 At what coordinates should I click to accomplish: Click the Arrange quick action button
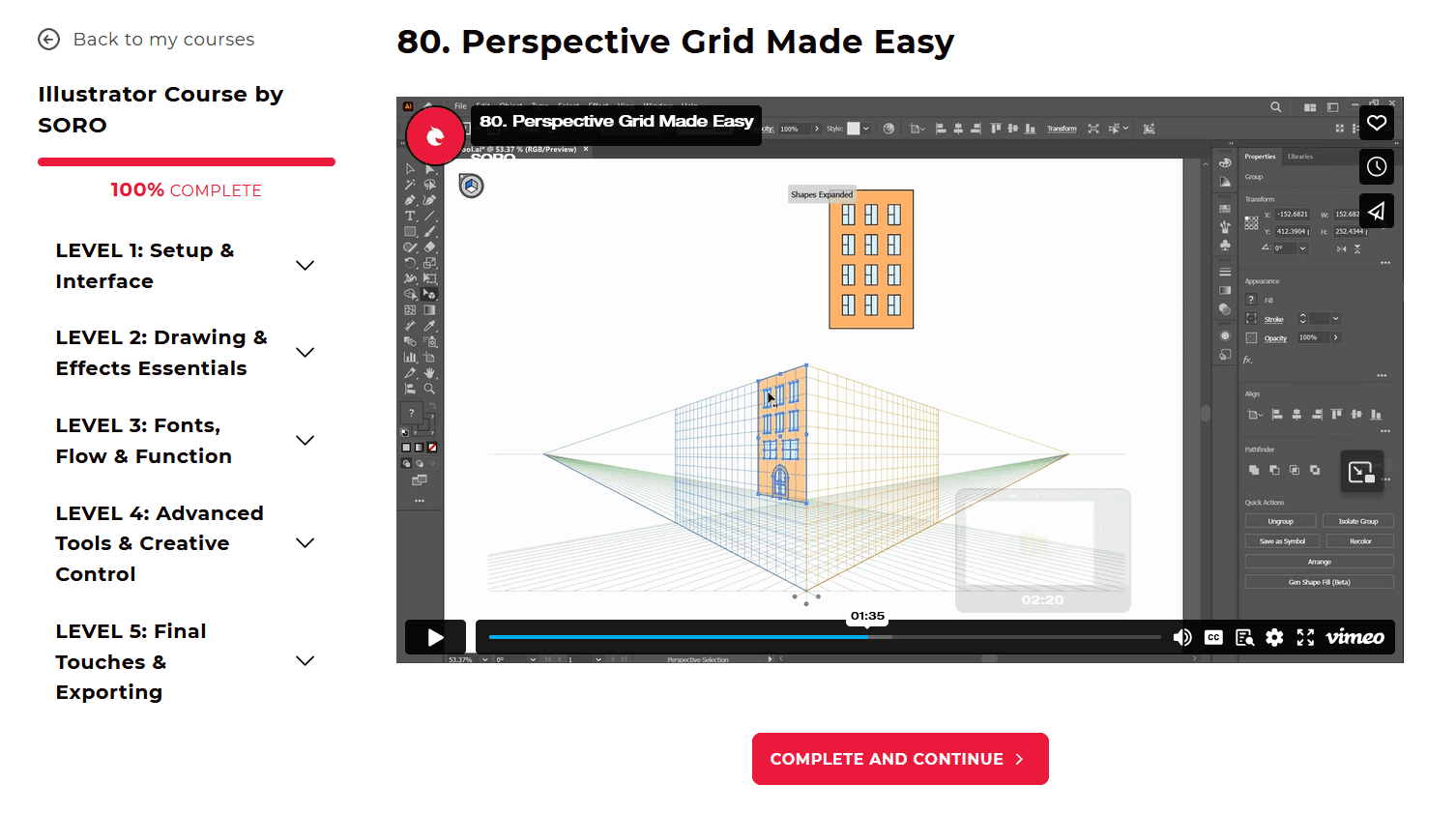(1320, 562)
